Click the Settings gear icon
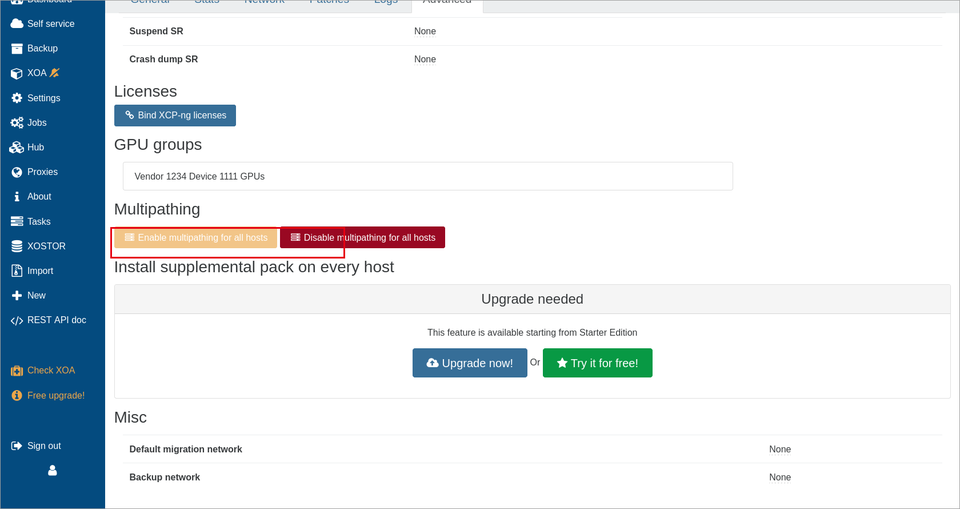Viewport: 960px width, 509px height. coord(17,98)
